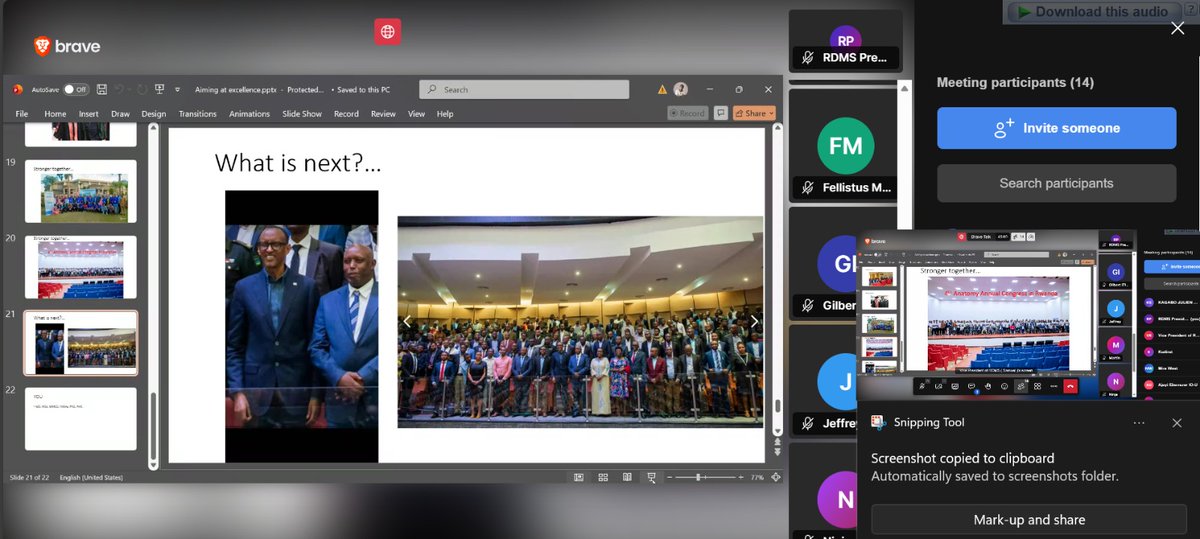Select slide 20 thumbnail
The width and height of the screenshot is (1200, 539).
tap(80, 267)
